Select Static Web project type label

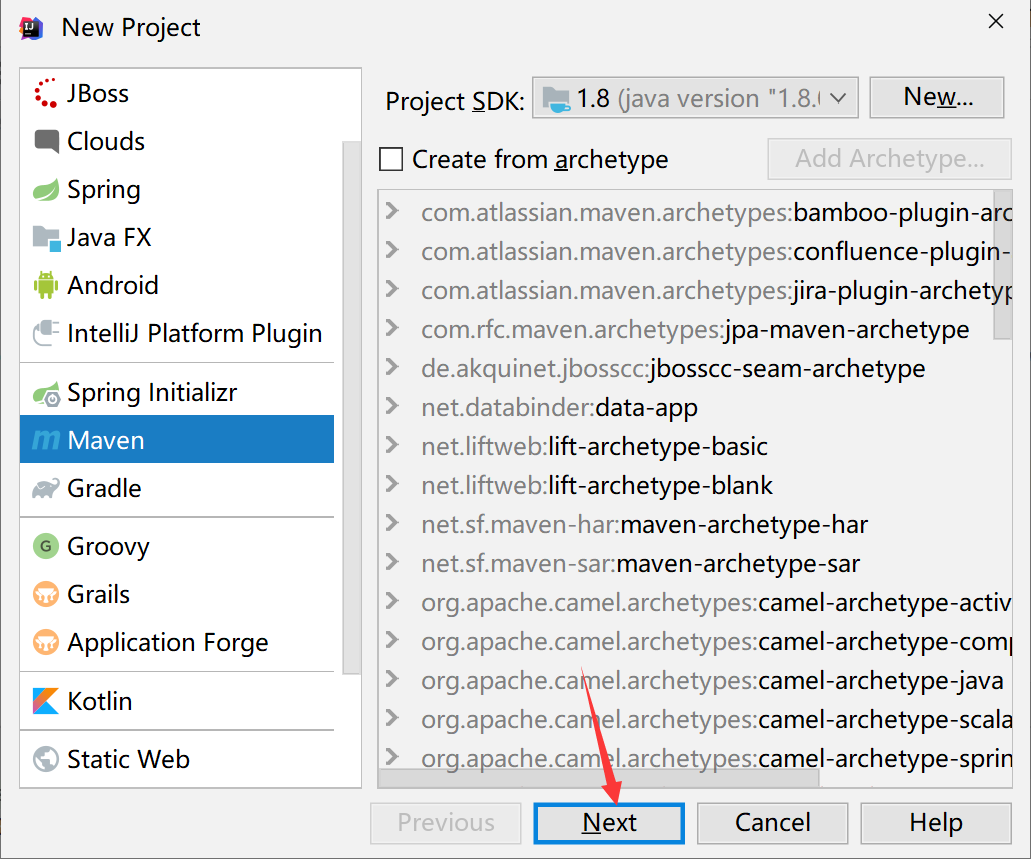(128, 759)
